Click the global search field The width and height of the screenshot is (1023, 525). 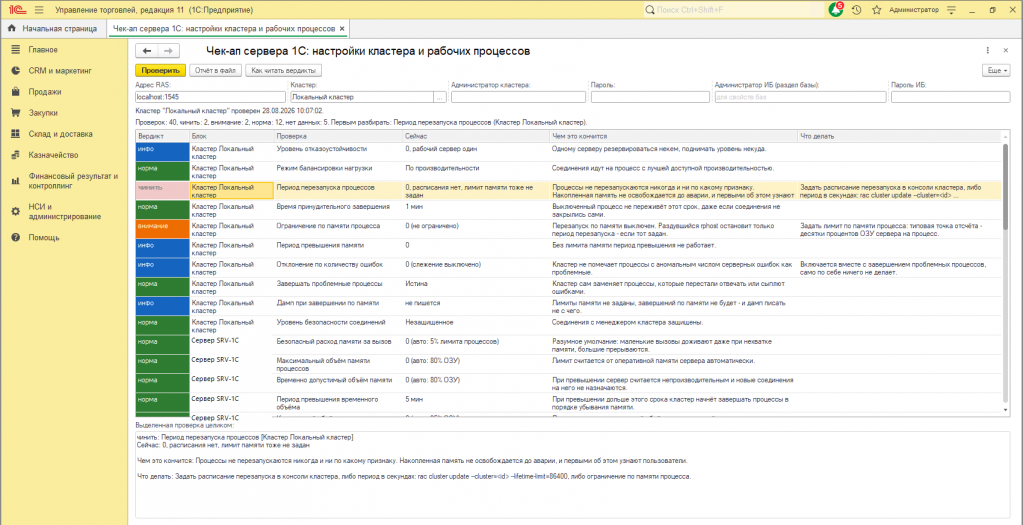[x=733, y=10]
